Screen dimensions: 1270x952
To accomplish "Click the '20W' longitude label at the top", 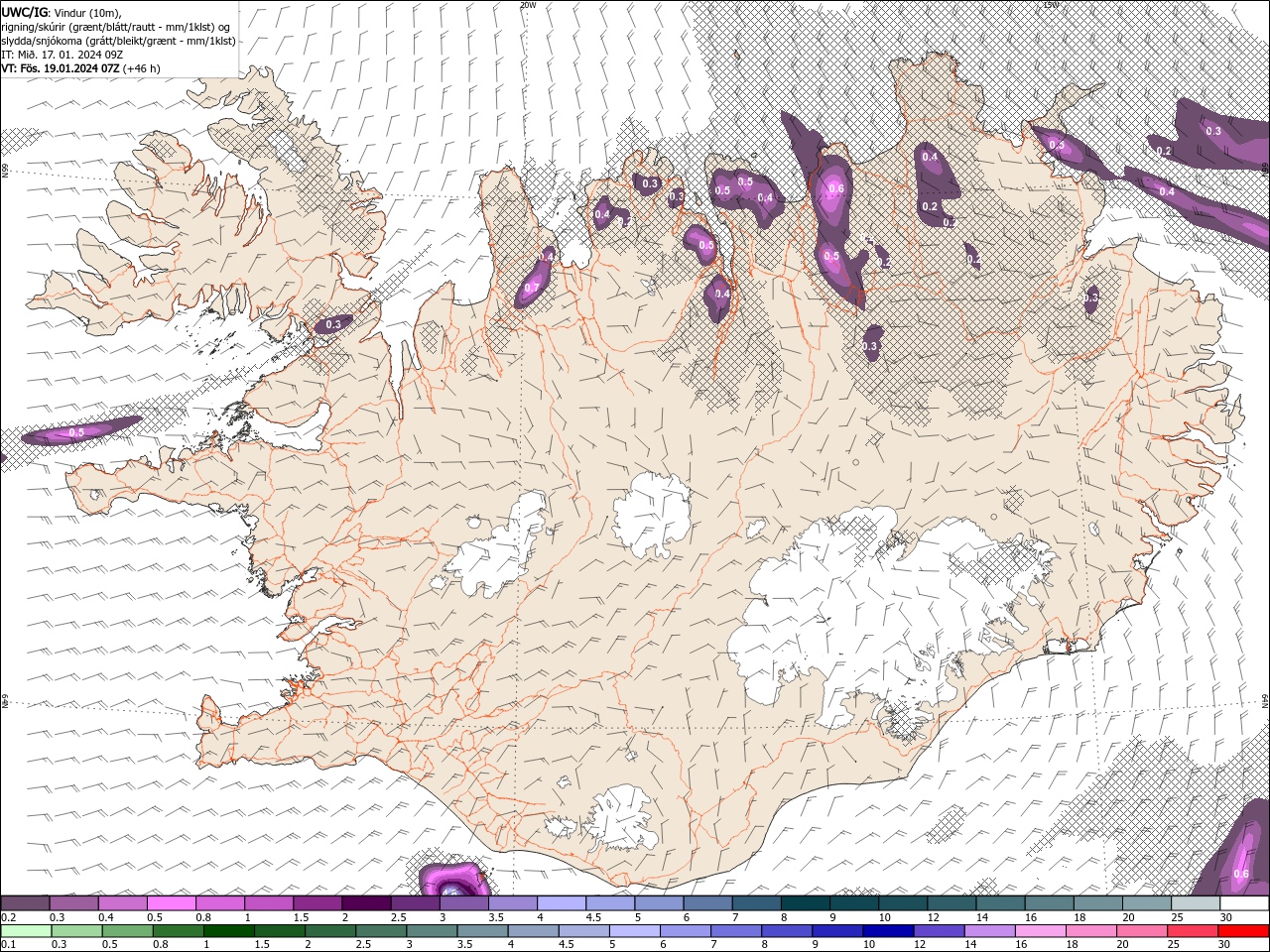I will [528, 5].
